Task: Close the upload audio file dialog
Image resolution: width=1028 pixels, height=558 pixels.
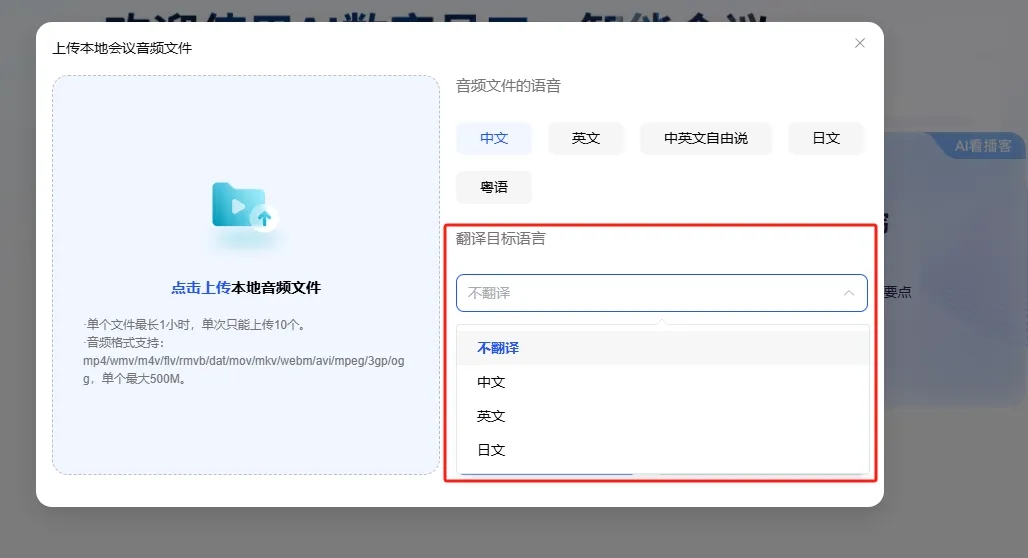Action: (x=860, y=43)
